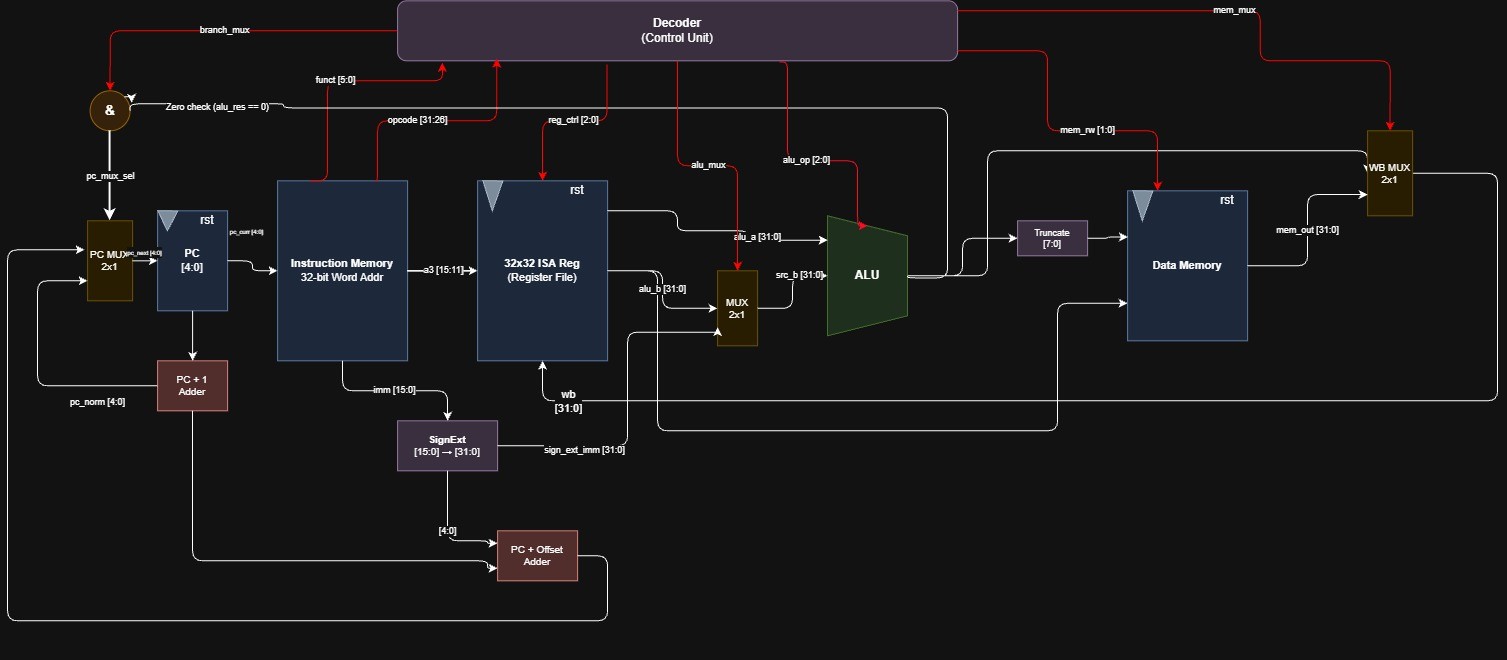Select the PC + Offset Adder block

tap(537, 555)
